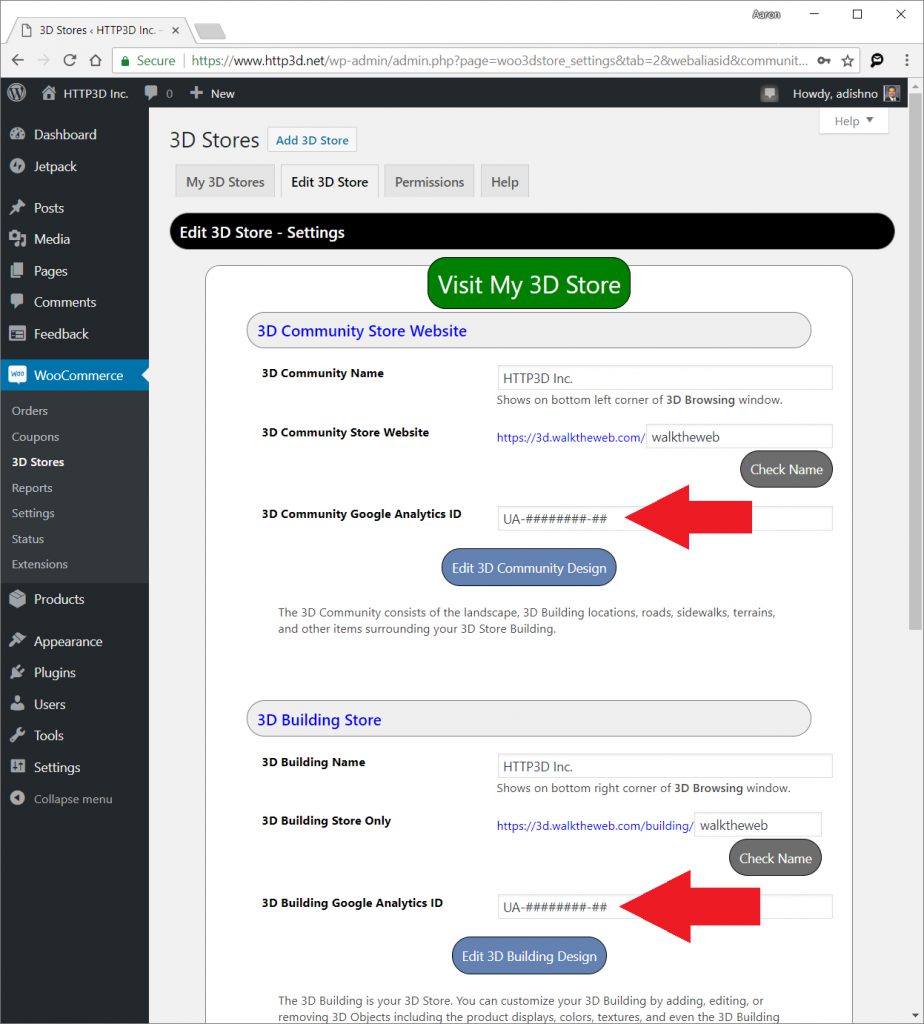Click the Media sidebar icon

click(19, 238)
